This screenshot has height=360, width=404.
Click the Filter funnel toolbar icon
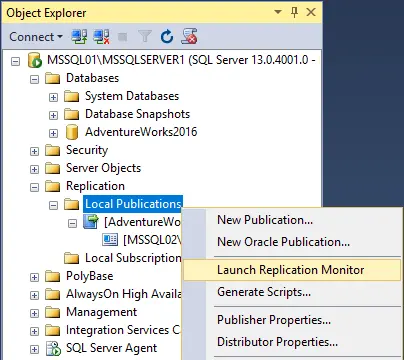coord(145,37)
